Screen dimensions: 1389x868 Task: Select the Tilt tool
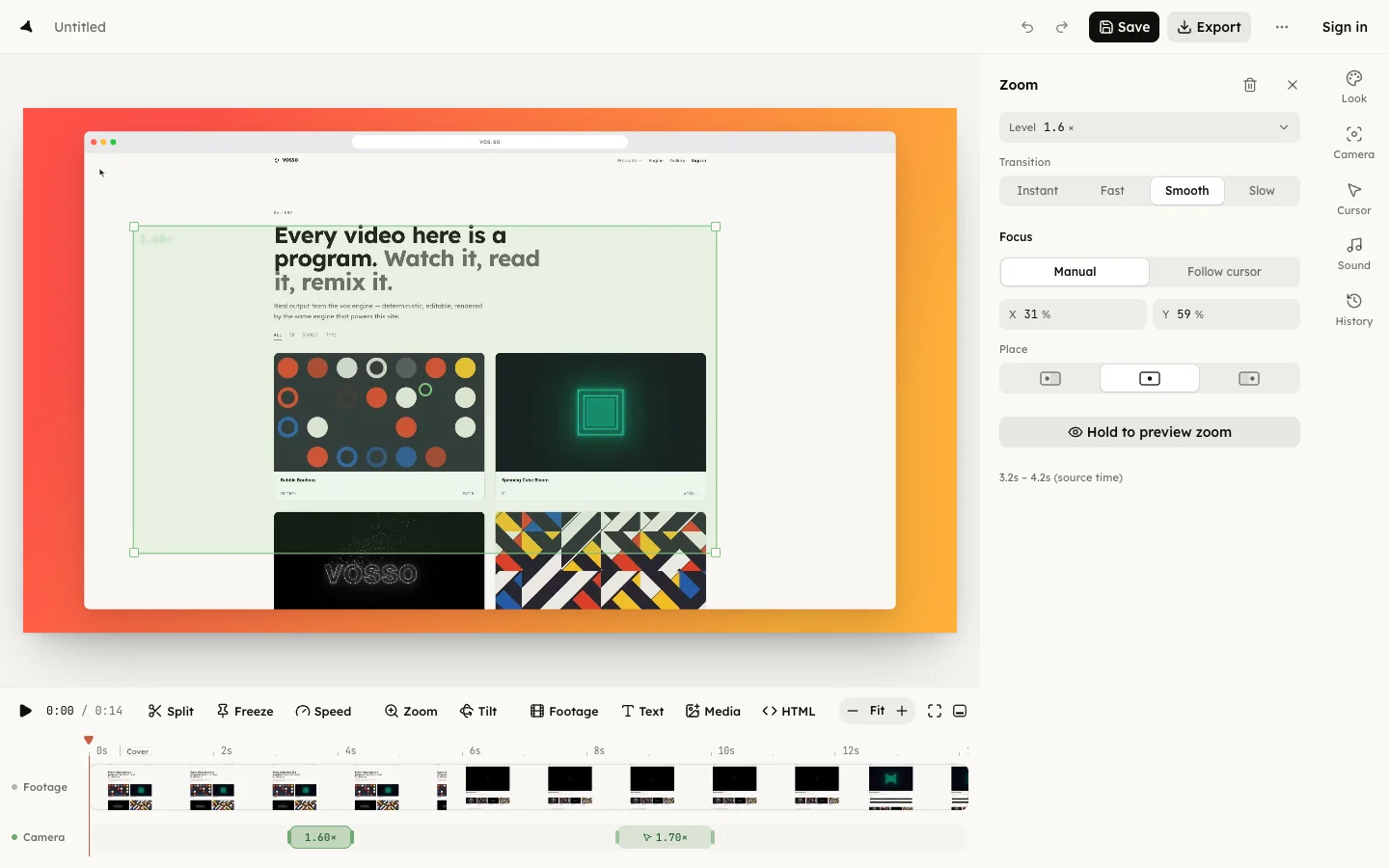(478, 711)
